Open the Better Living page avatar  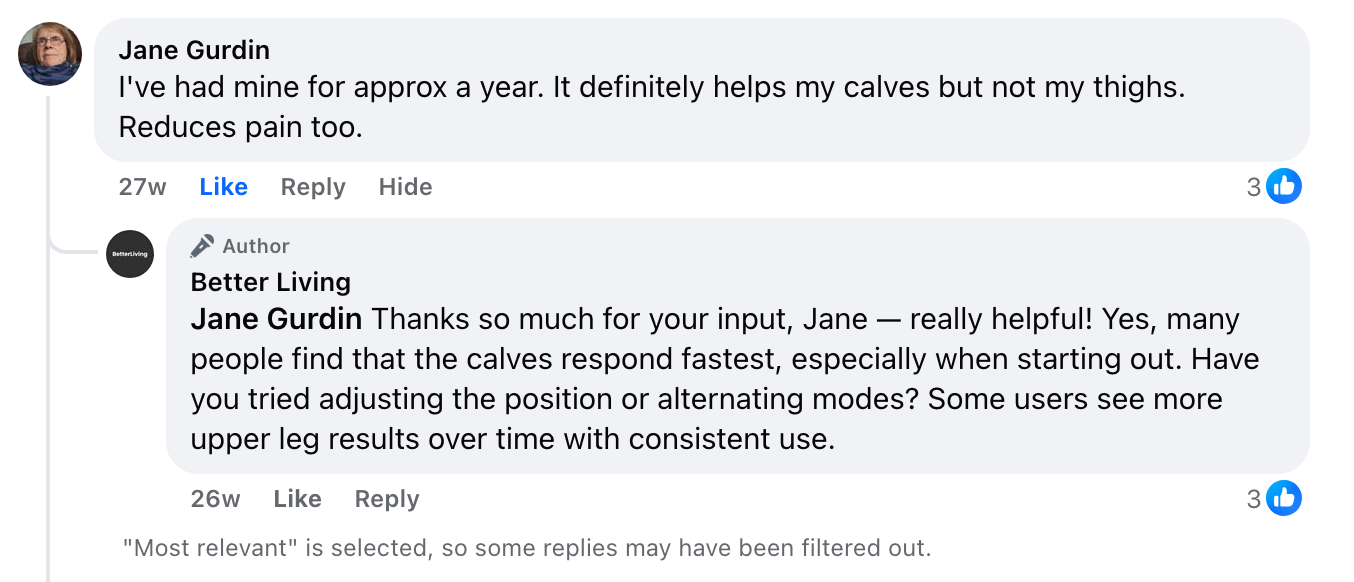pyautogui.click(x=130, y=254)
